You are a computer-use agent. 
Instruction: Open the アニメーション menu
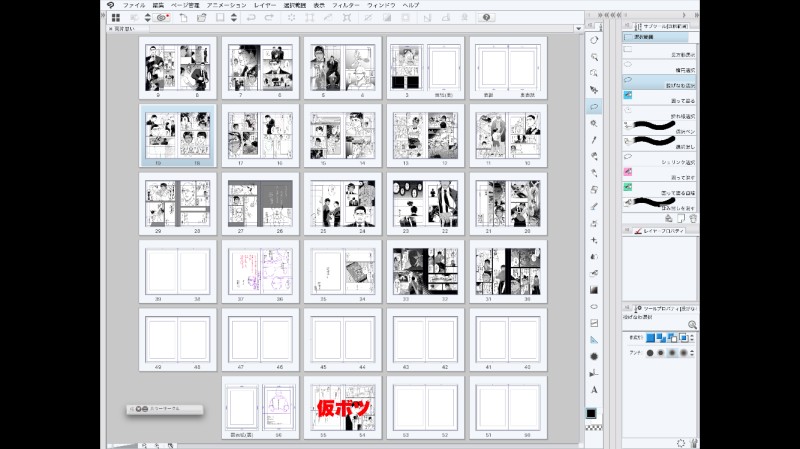(x=226, y=5)
